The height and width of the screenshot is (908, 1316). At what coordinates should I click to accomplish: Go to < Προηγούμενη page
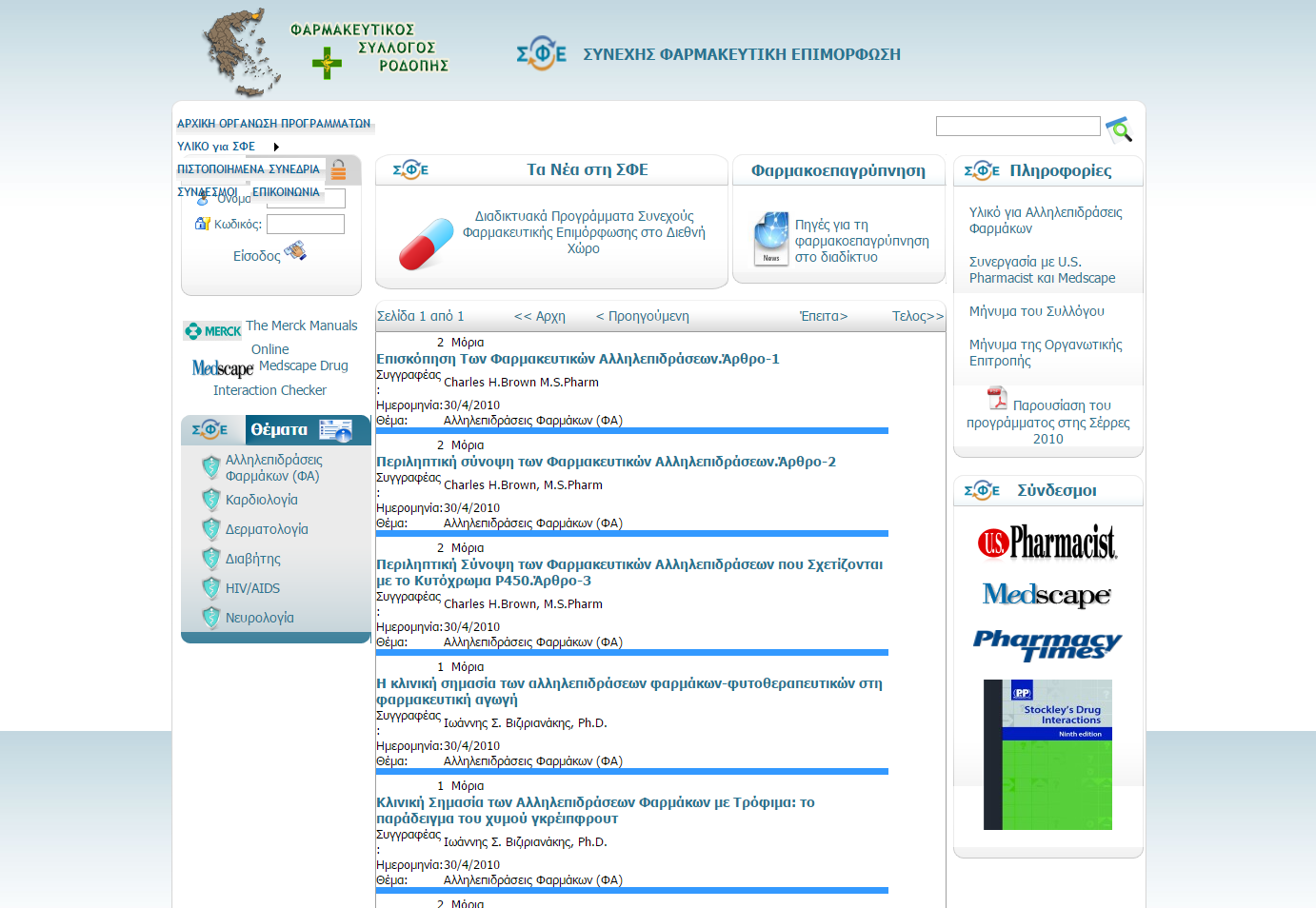(643, 316)
